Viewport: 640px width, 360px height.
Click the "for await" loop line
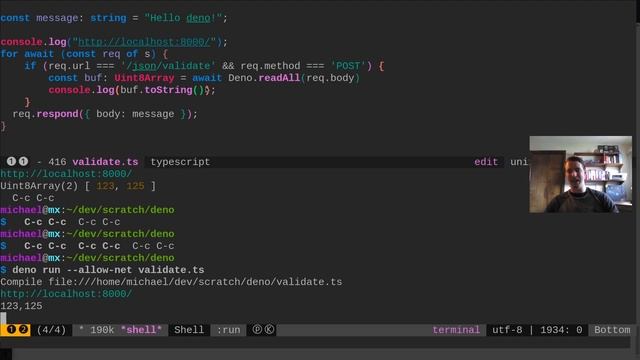pos(84,54)
